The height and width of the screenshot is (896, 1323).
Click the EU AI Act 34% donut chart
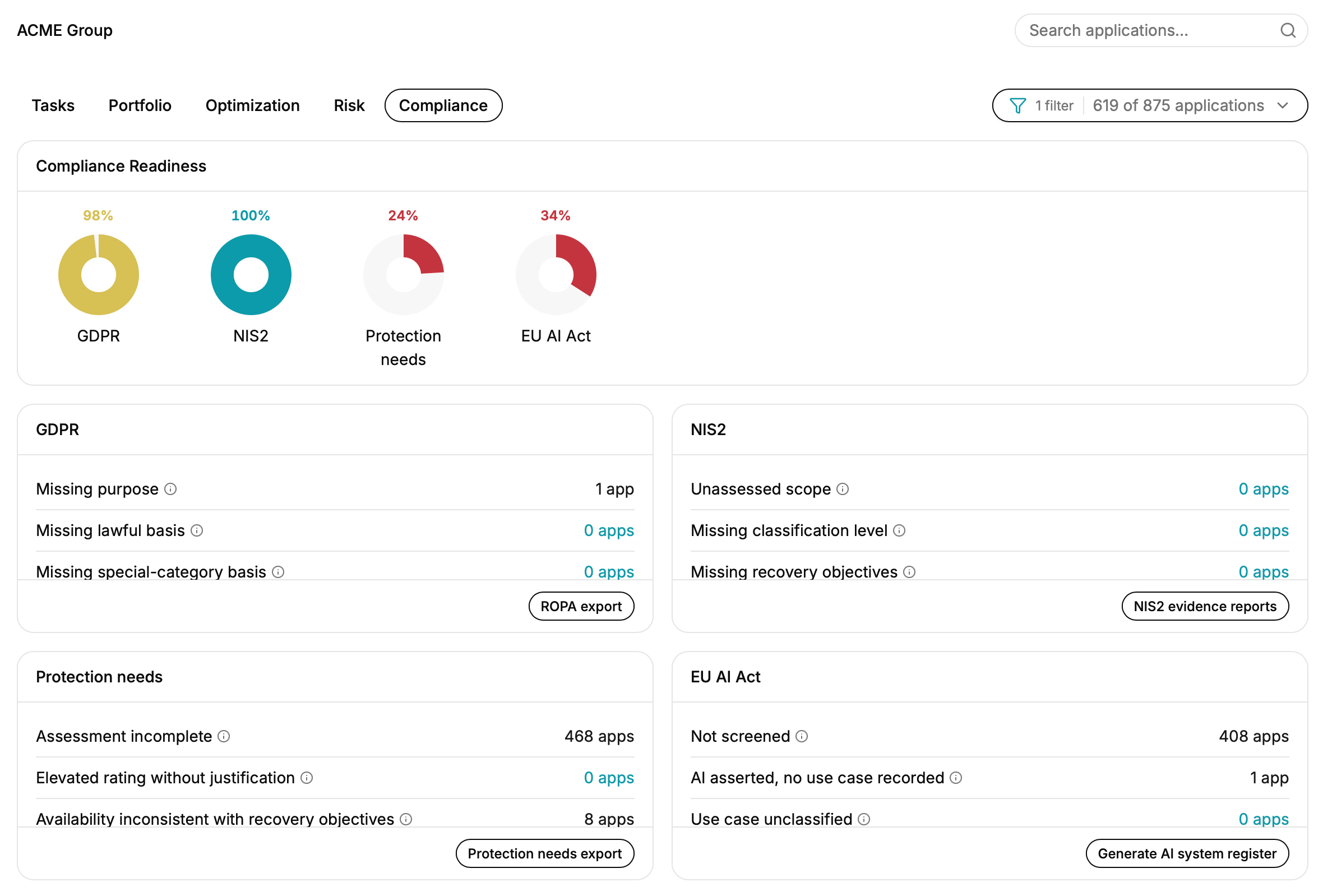(556, 275)
